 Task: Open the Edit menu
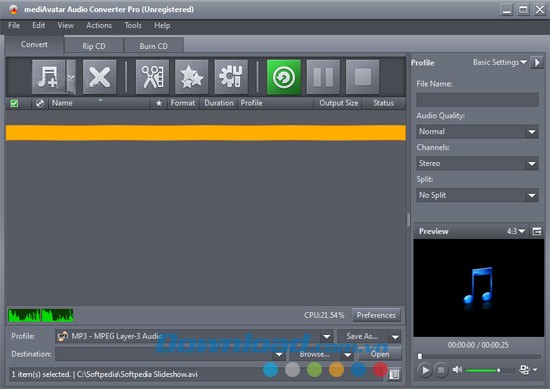[x=39, y=25]
